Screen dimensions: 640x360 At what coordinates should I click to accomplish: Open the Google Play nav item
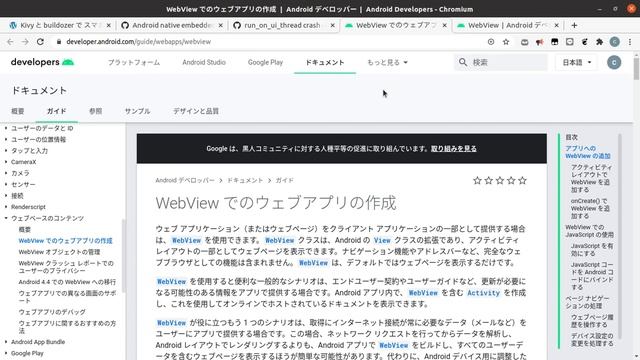click(265, 62)
